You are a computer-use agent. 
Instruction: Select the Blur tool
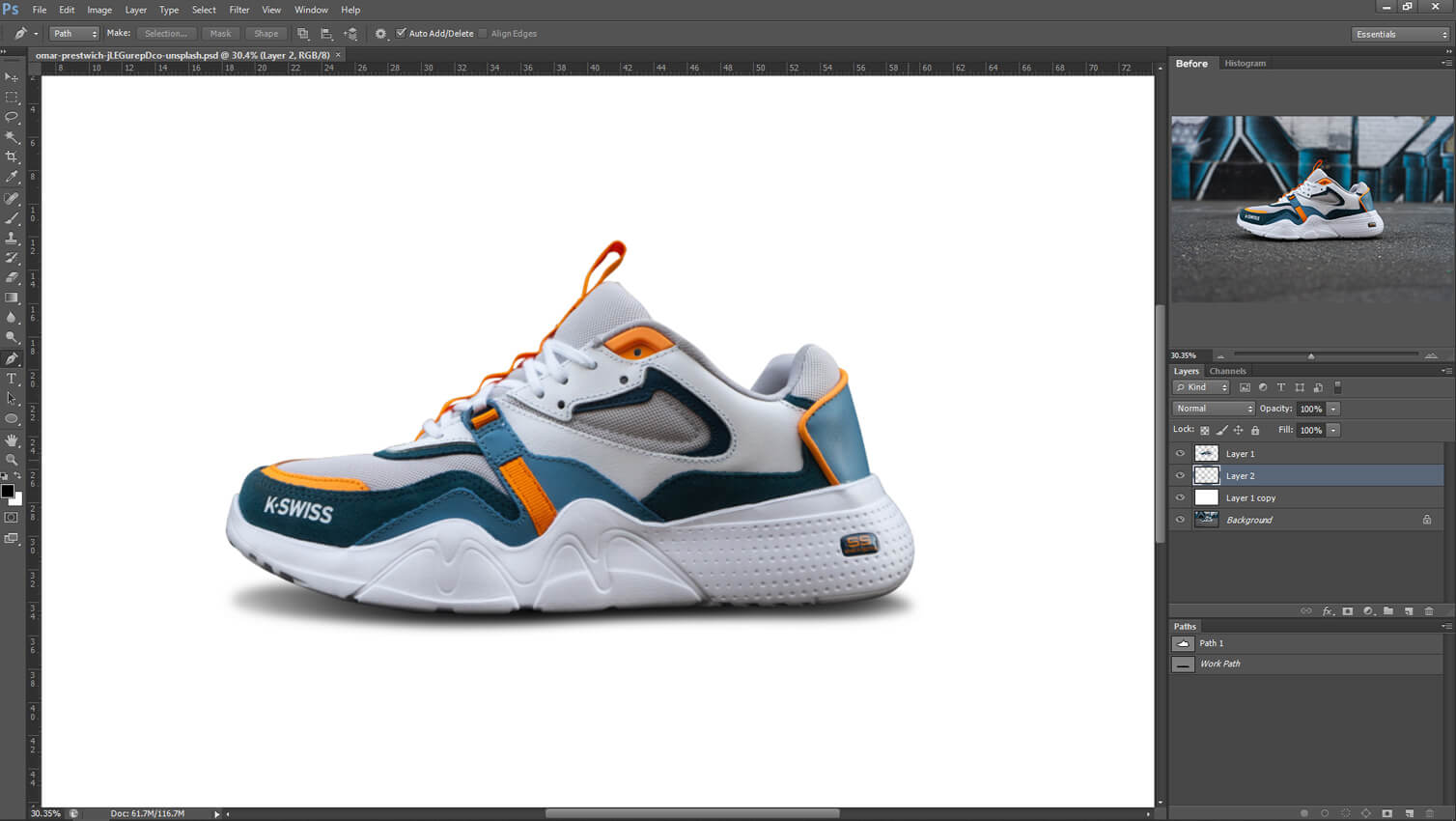click(12, 318)
